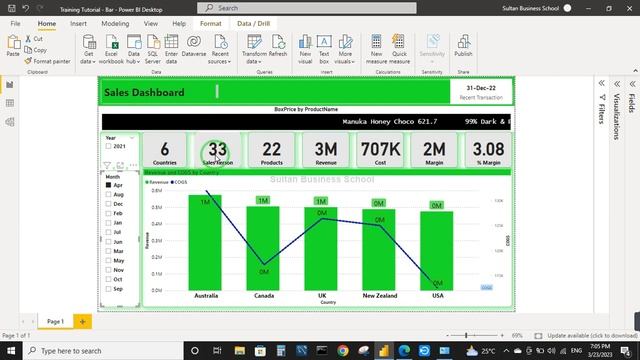Click the Sultan Business School account
Viewport: 640px width, 360px height.
(536, 8)
